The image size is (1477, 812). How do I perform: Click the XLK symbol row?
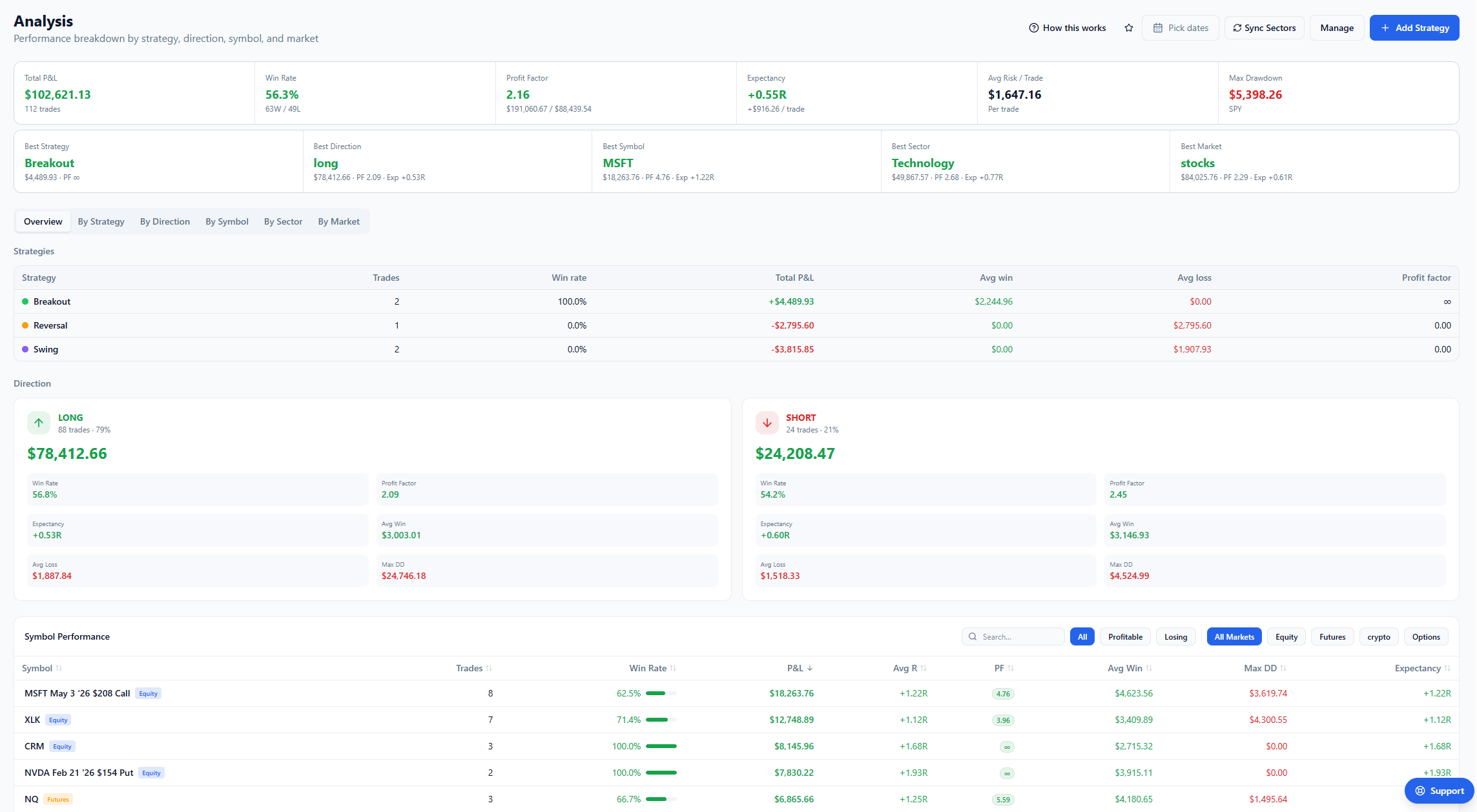736,720
